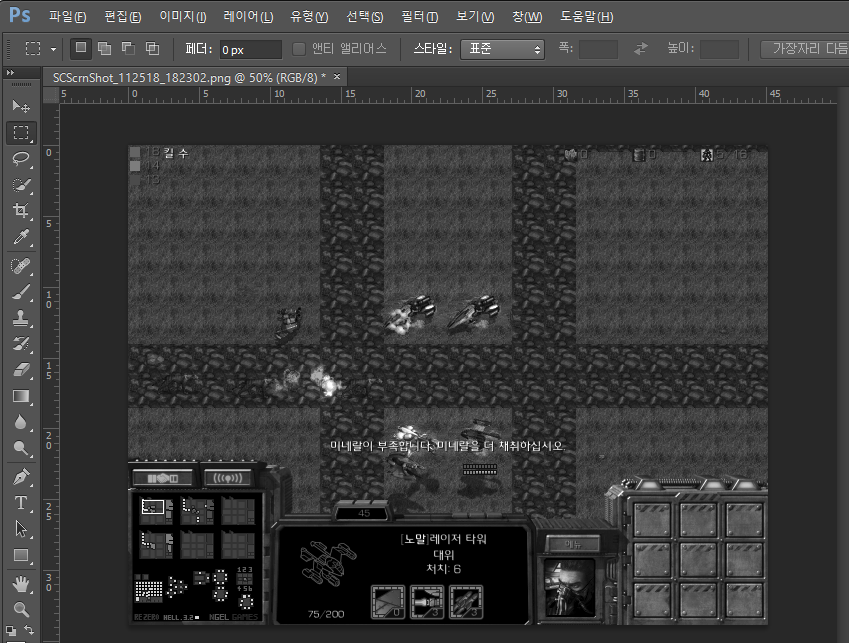Open the 창(W) menu
849x643 pixels.
point(527,17)
